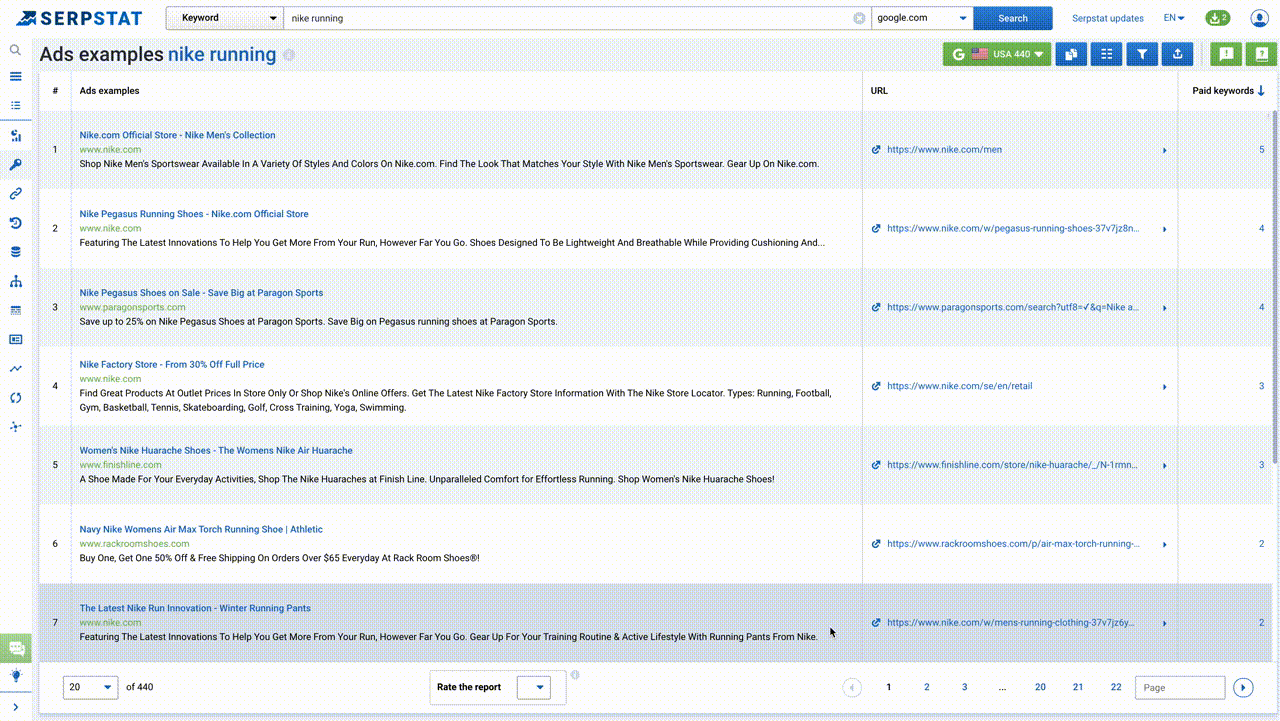Open the green chat widget icon
The height and width of the screenshot is (721, 1280).
pos(15,648)
